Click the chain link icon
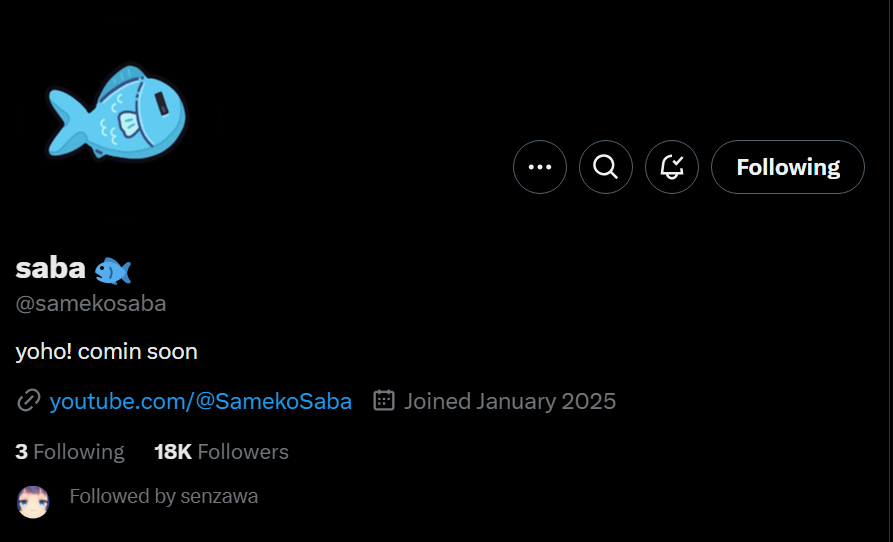The width and height of the screenshot is (893, 542). (x=29, y=401)
